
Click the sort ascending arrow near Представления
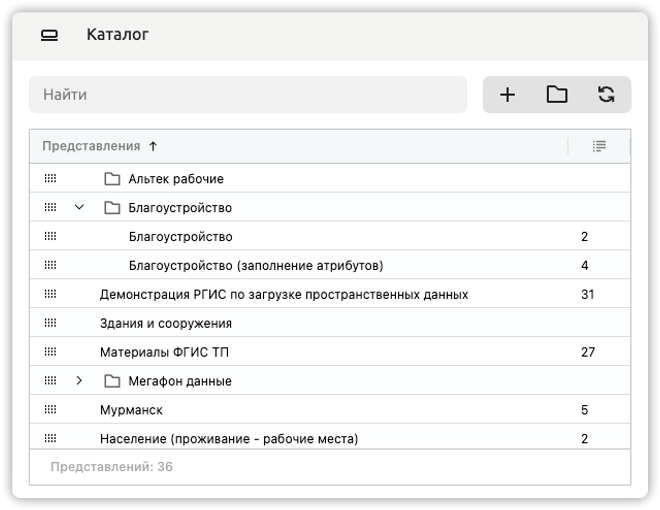(153, 146)
